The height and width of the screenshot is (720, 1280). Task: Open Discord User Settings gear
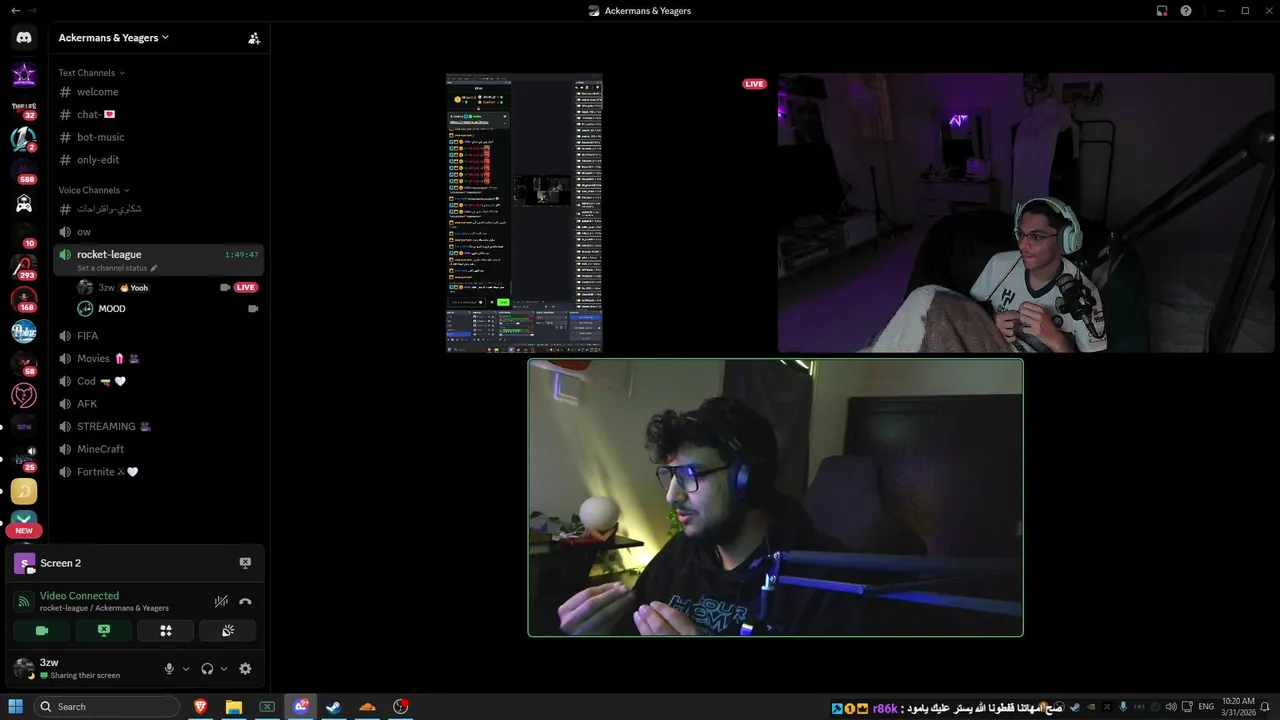coord(245,668)
